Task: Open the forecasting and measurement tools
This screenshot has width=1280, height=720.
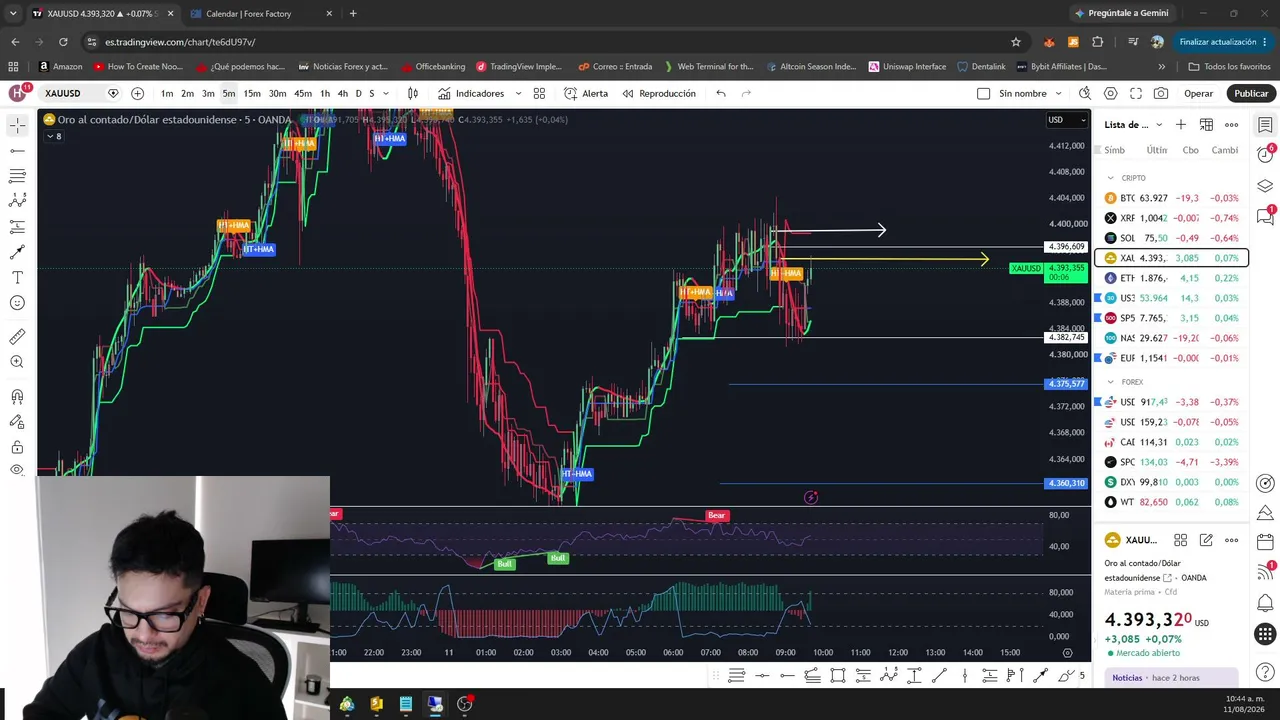Action: pyautogui.click(x=17, y=227)
